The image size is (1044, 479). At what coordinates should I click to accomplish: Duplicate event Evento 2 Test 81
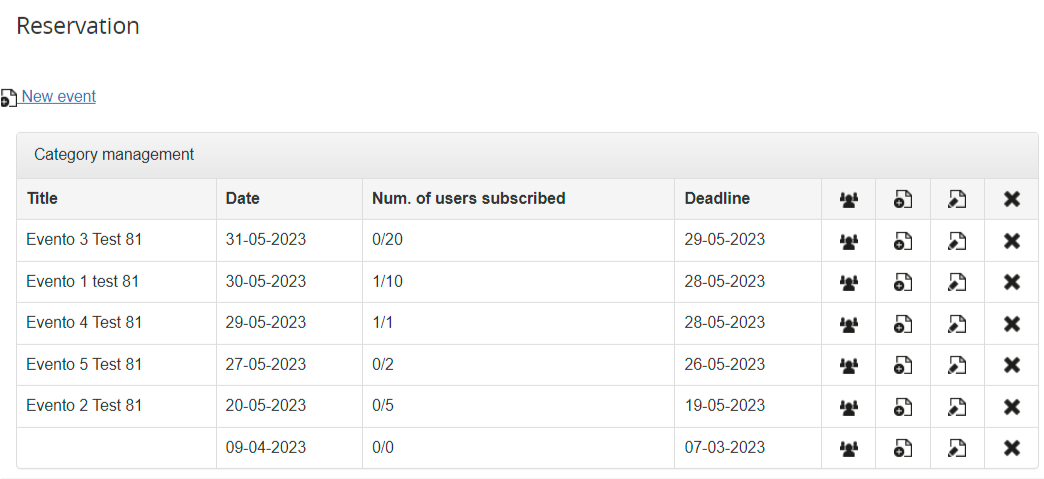902,407
